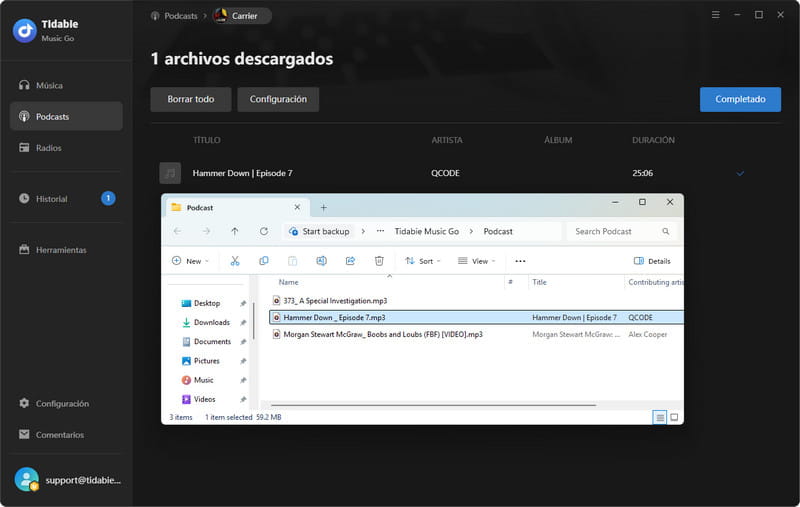Click music note thumbnail of Hammer Down
The image size is (800, 507).
170,173
